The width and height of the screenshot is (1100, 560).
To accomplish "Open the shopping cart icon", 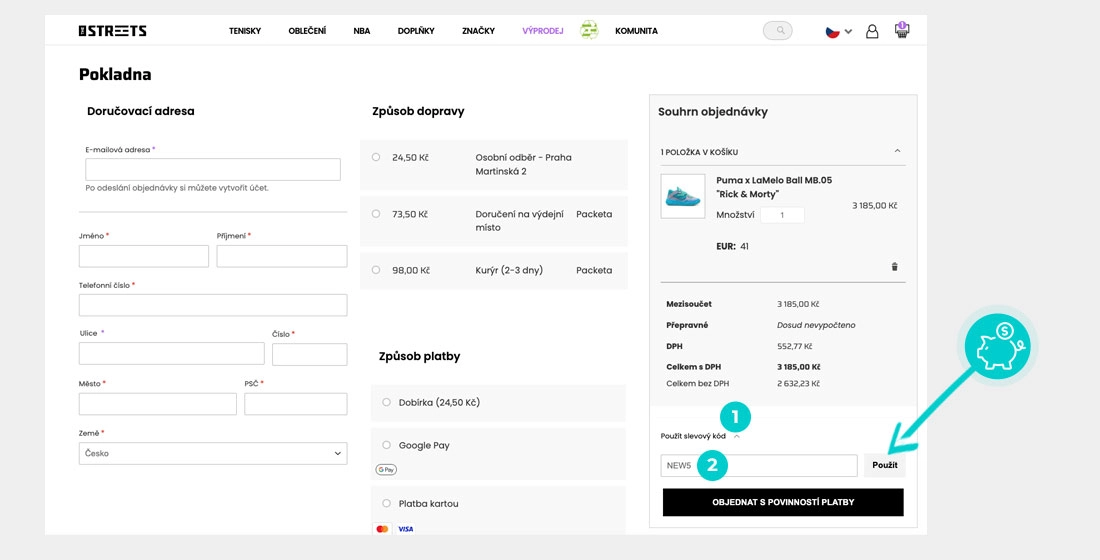I will tap(902, 30).
